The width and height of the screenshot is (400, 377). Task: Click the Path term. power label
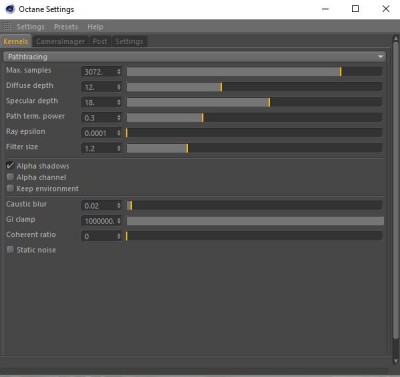click(35, 116)
